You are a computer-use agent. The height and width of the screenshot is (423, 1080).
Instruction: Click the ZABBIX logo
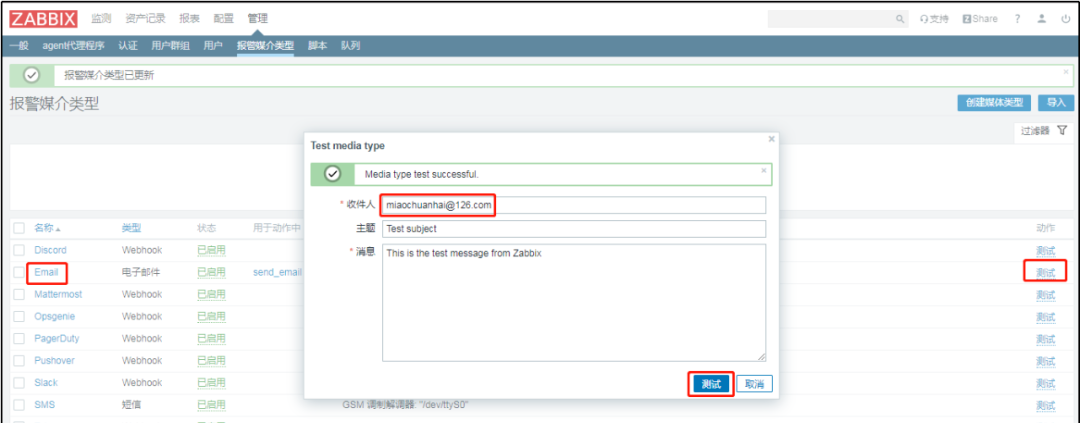(43, 19)
